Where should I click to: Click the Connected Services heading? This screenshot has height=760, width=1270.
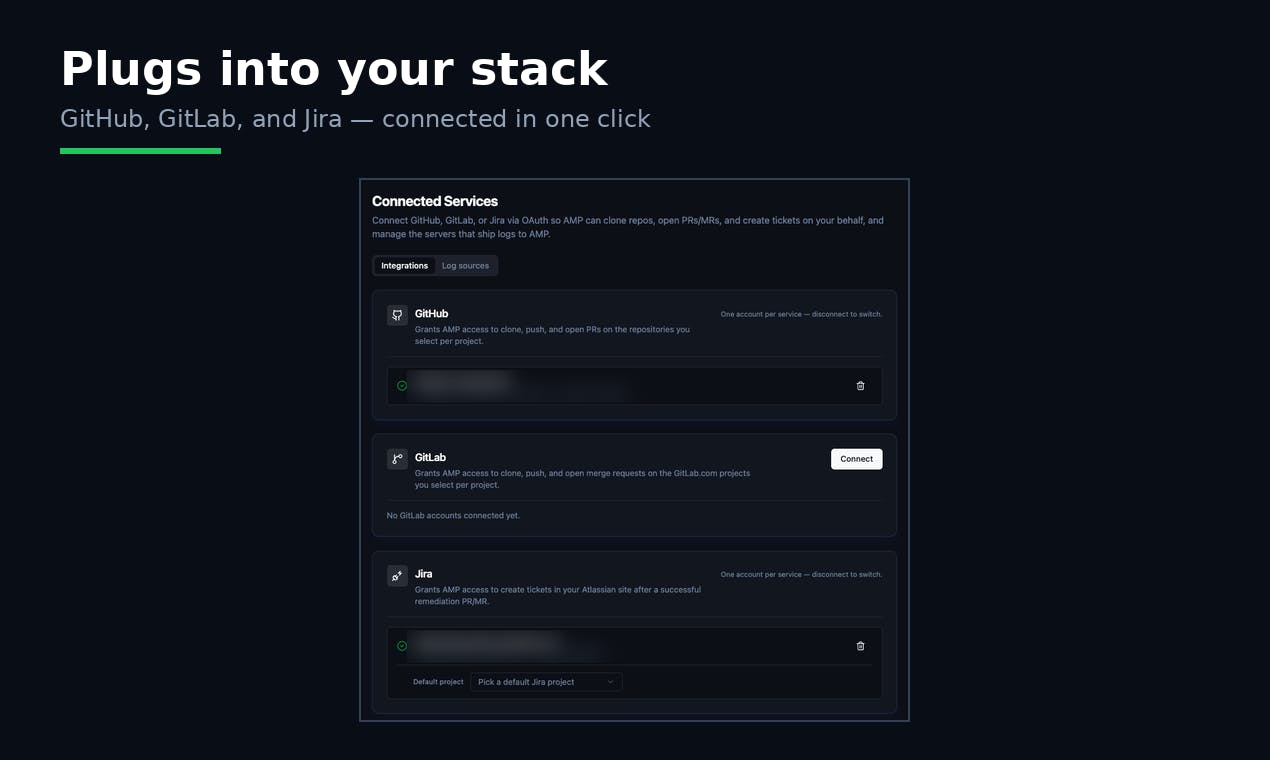click(435, 201)
